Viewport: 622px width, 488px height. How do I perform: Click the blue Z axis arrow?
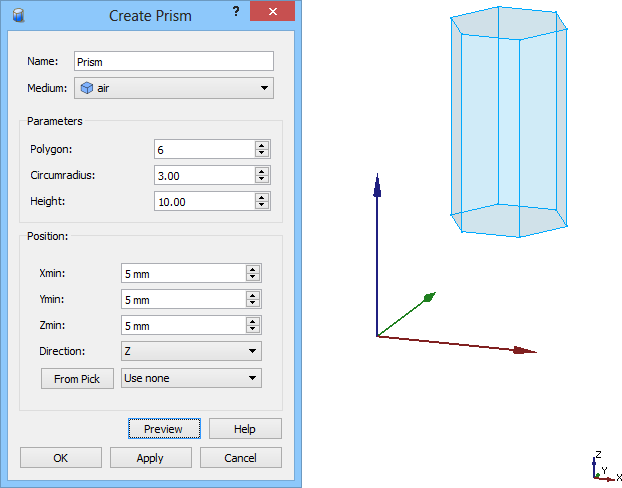pyautogui.click(x=377, y=254)
